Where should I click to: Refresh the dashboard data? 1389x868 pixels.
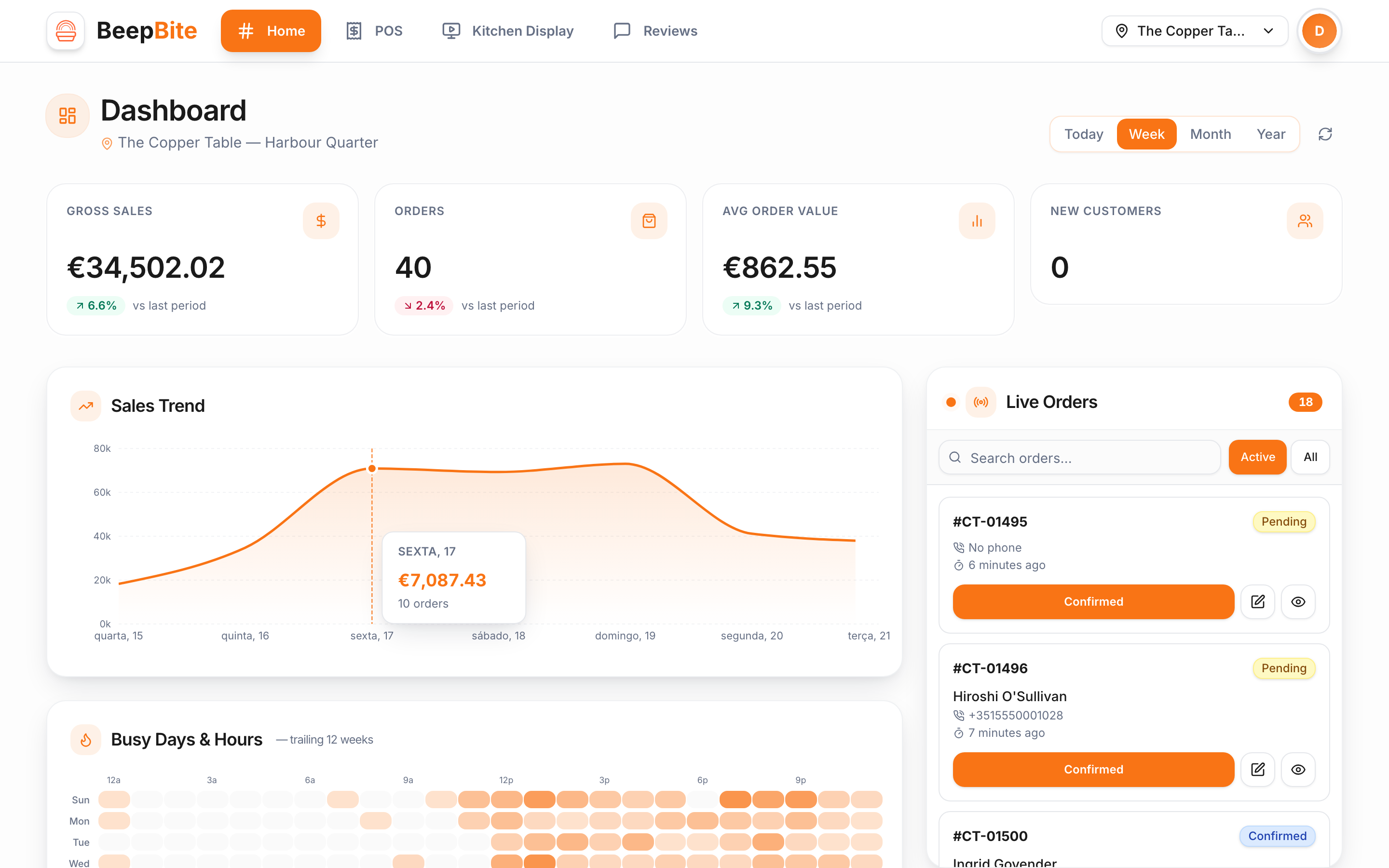coord(1325,135)
